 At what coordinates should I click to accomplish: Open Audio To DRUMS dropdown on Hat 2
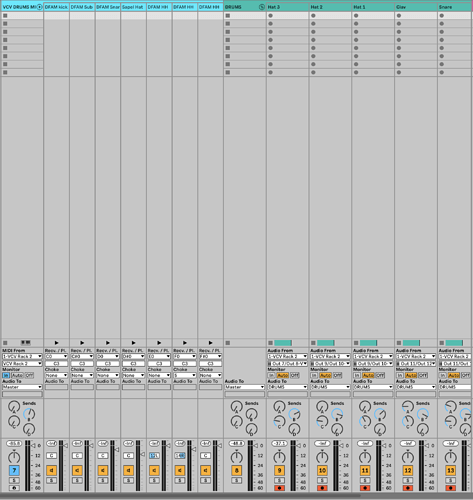pyautogui.click(x=330, y=387)
